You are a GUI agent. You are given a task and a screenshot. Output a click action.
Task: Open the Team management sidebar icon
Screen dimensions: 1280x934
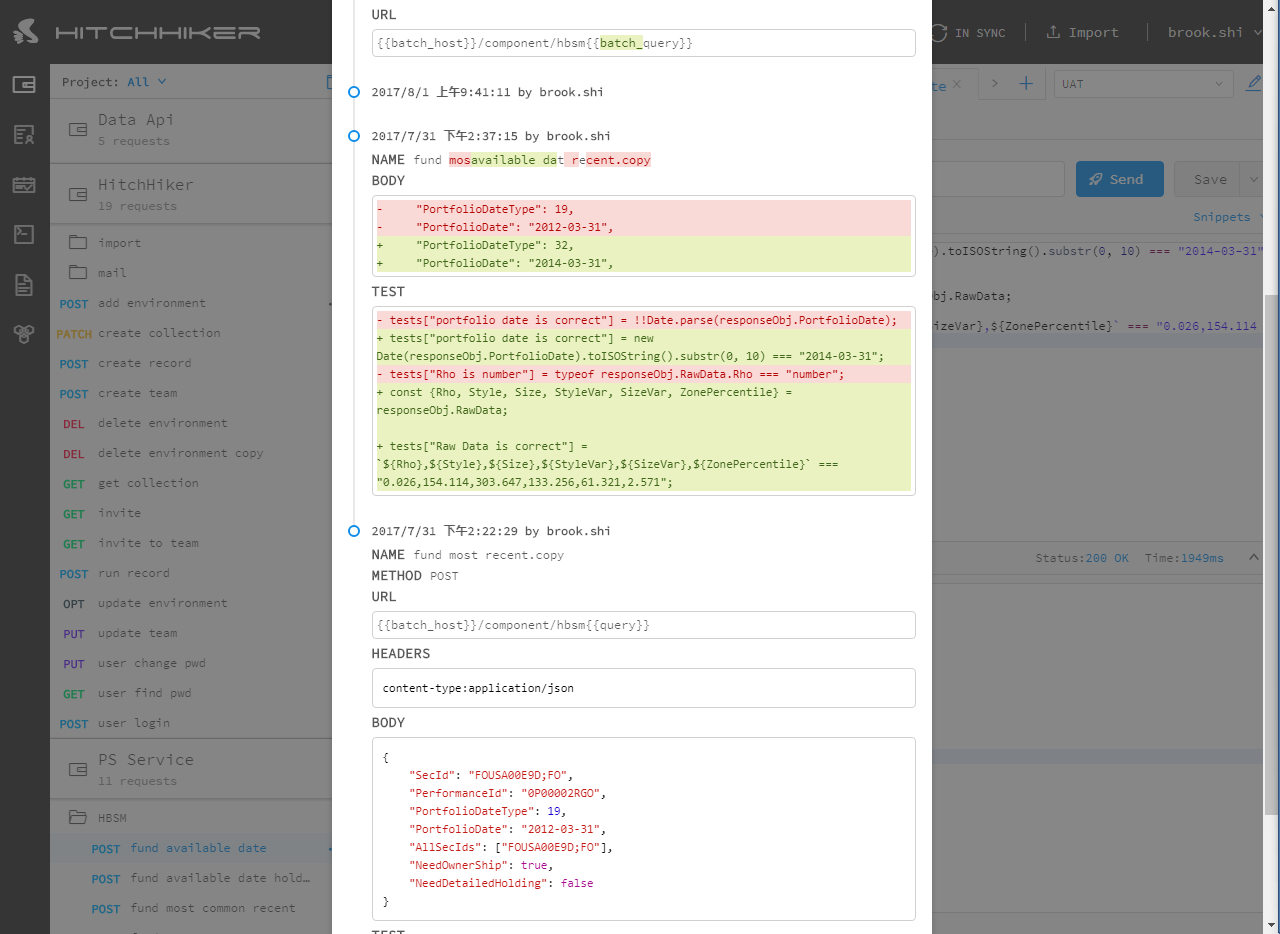pyautogui.click(x=24, y=134)
